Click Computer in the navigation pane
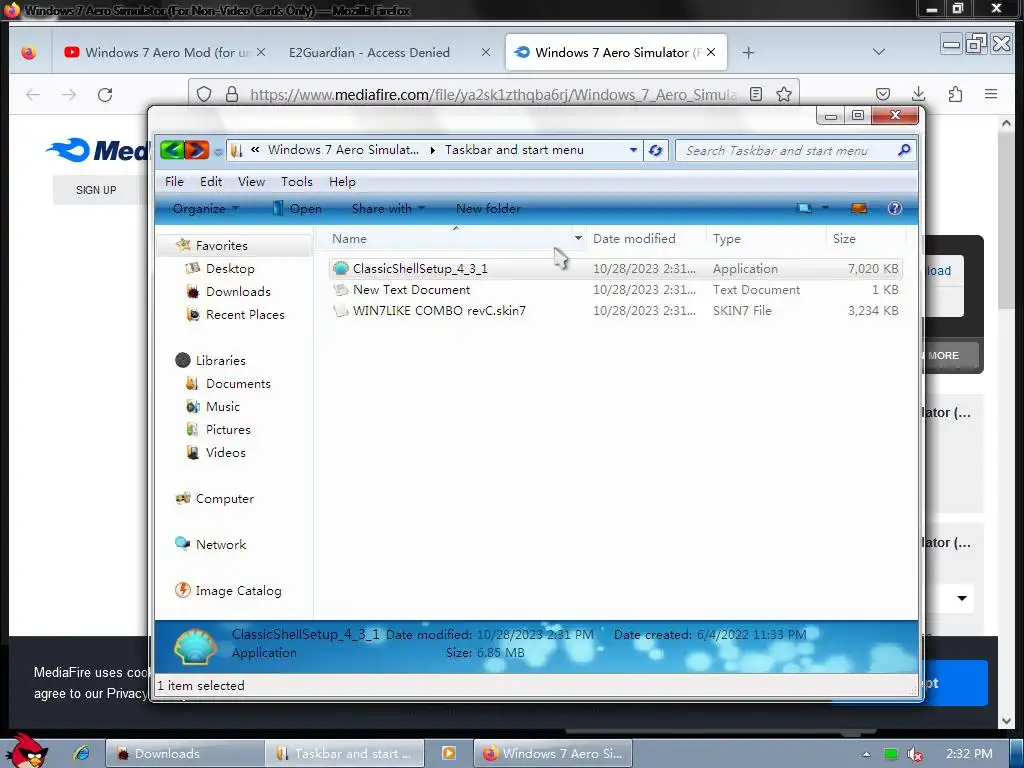This screenshot has width=1024, height=768. pyautogui.click(x=225, y=498)
